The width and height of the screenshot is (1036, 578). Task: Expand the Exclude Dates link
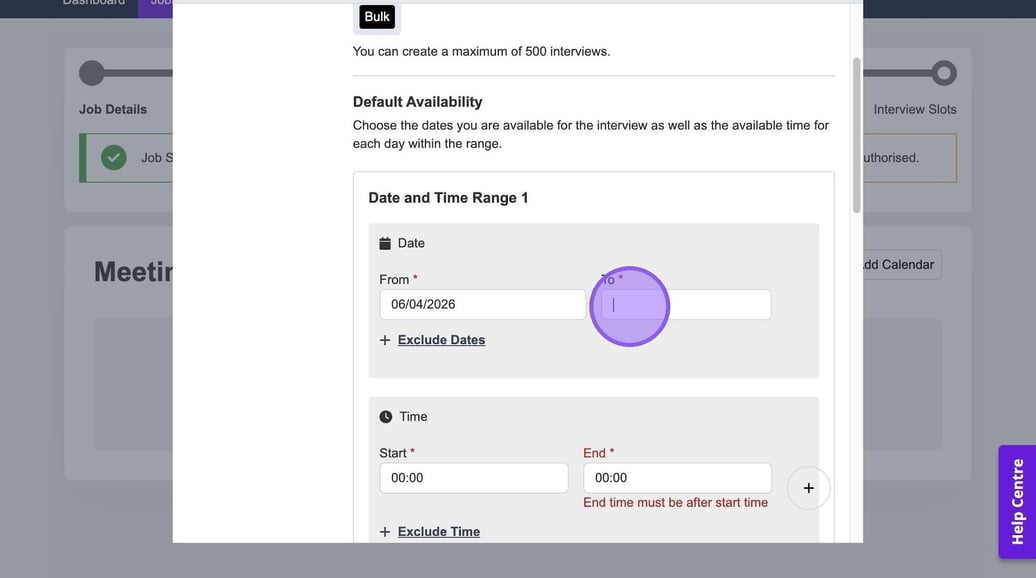point(441,340)
